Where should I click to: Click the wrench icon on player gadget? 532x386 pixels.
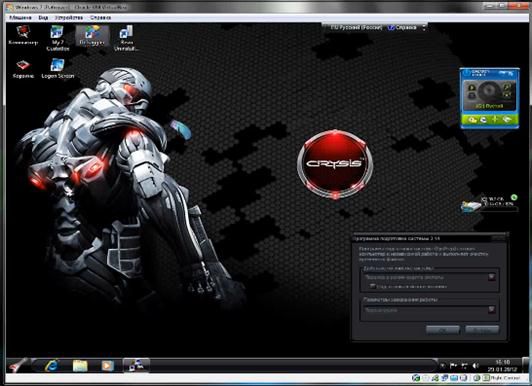click(508, 88)
